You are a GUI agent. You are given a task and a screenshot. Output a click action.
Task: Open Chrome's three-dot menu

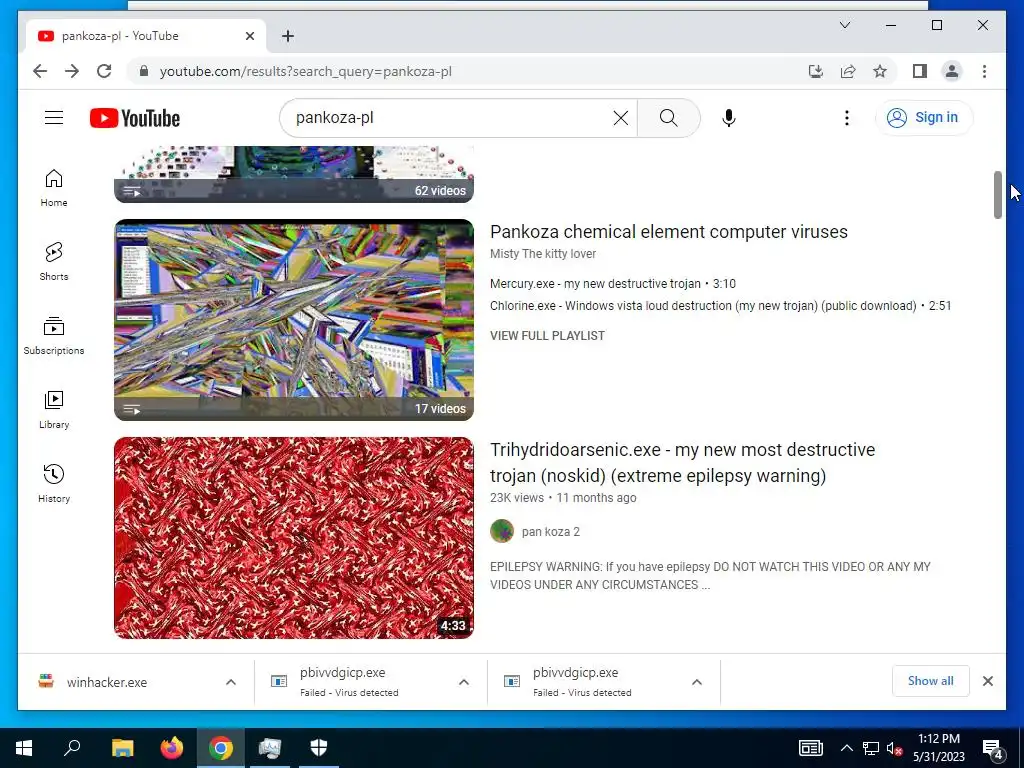pyautogui.click(x=984, y=71)
